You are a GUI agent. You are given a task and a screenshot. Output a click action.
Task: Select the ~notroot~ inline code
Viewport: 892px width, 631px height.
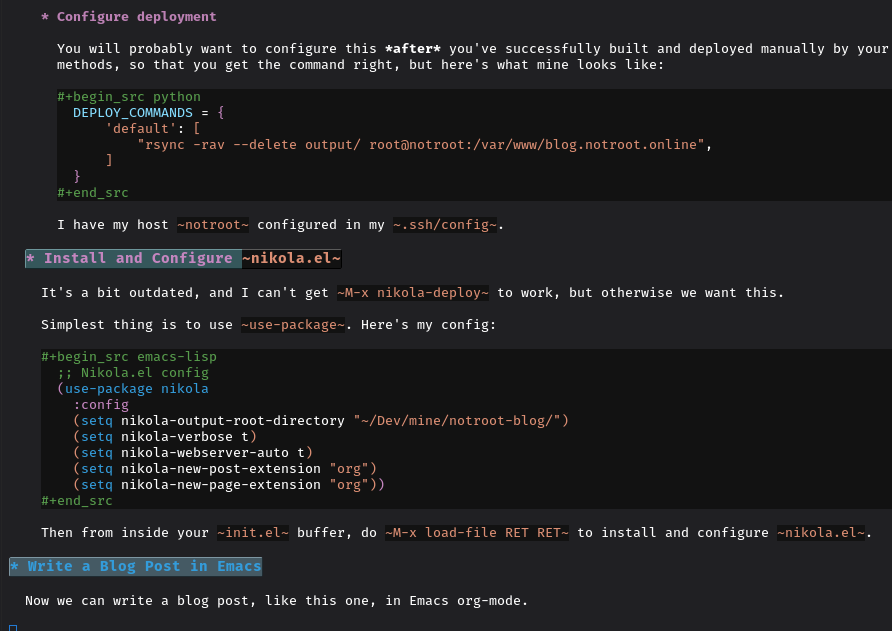(212, 225)
